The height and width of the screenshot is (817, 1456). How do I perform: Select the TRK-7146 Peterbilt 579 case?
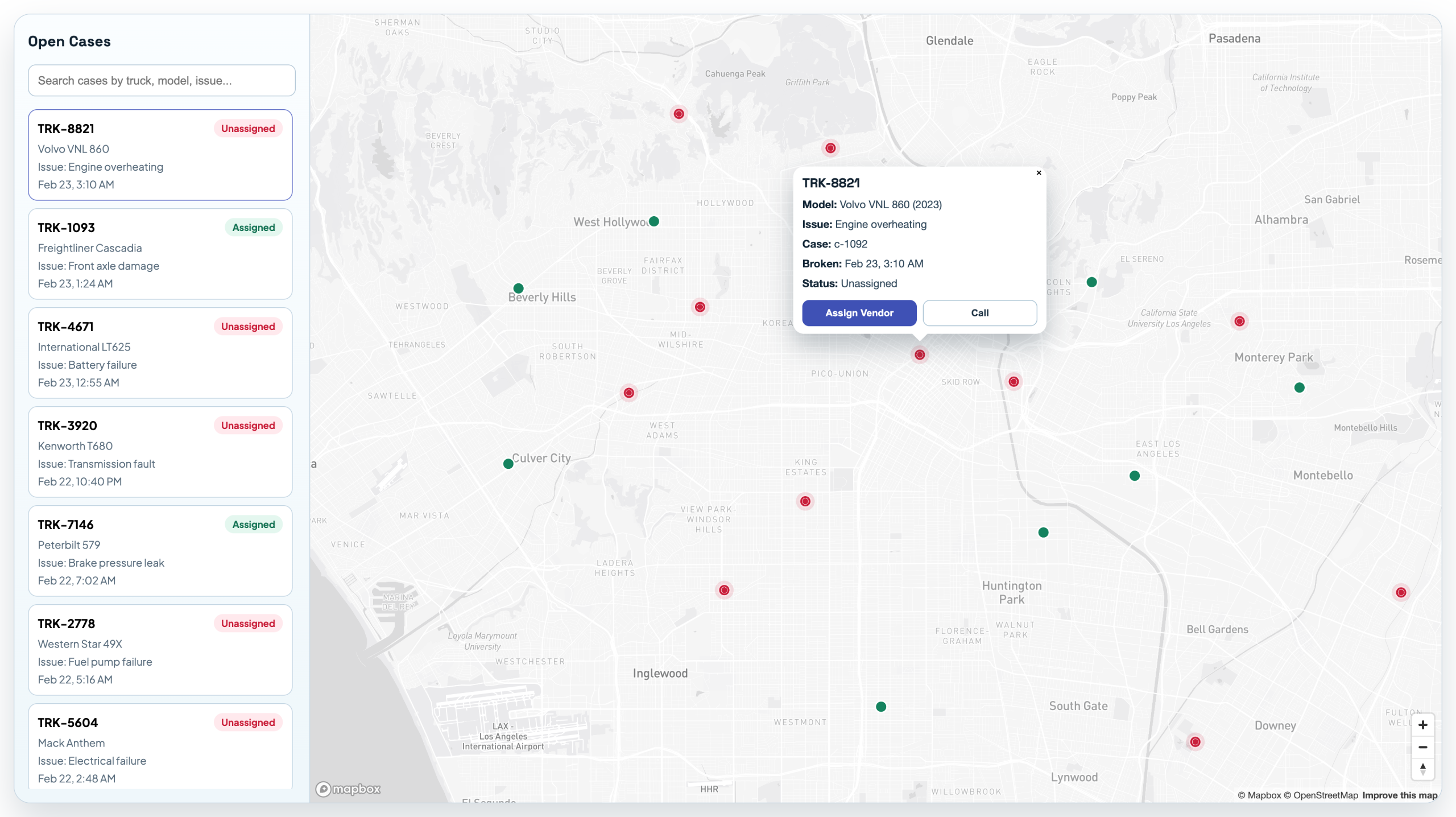point(160,551)
